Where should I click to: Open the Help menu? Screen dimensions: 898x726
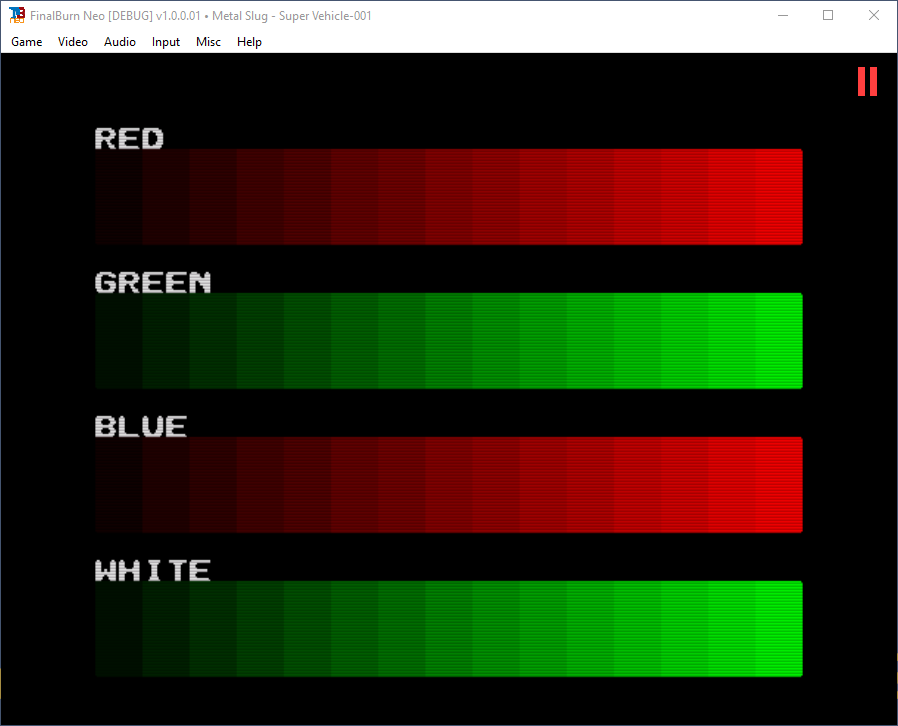coord(249,42)
